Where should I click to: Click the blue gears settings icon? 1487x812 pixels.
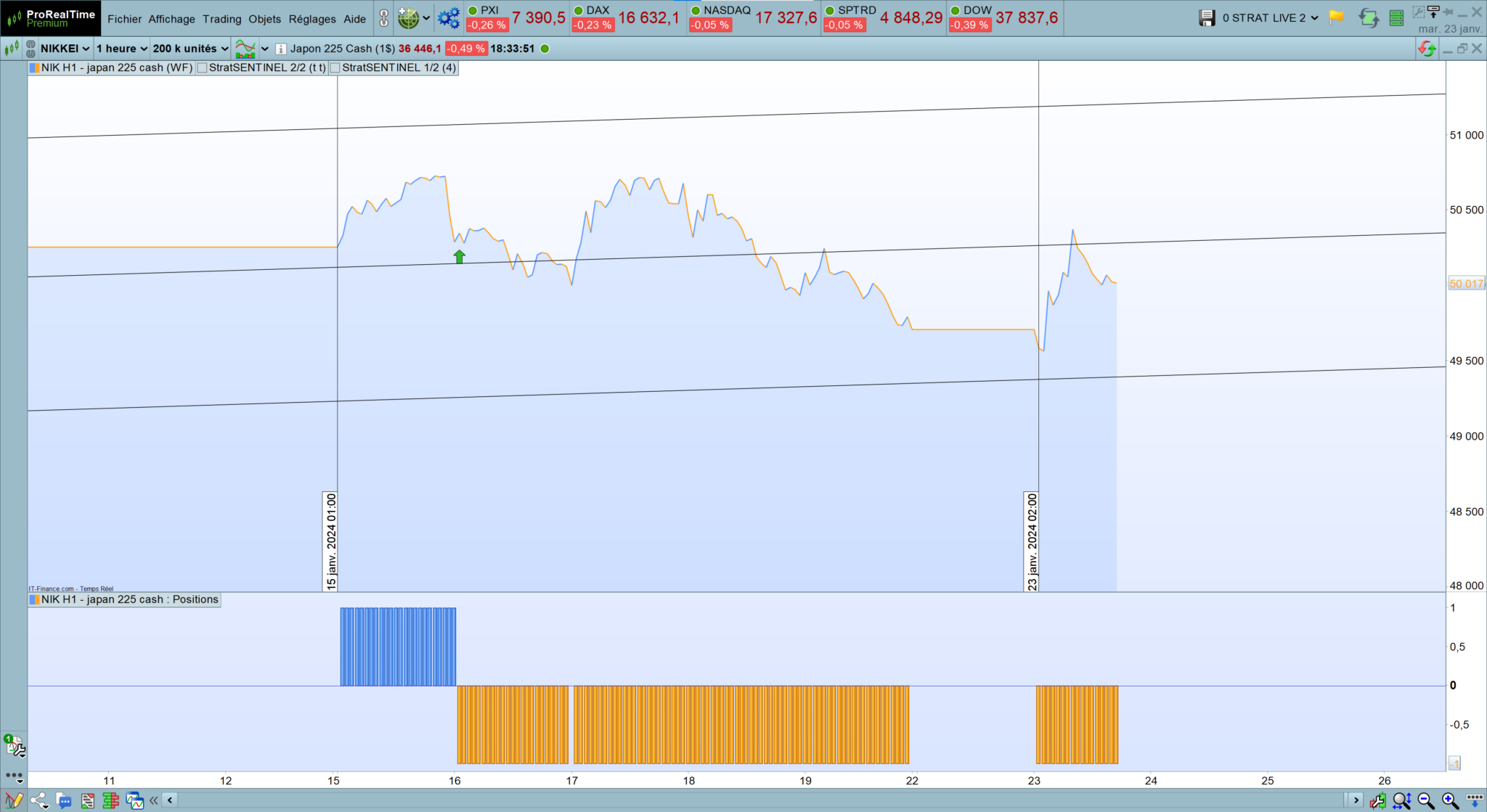coord(449,18)
